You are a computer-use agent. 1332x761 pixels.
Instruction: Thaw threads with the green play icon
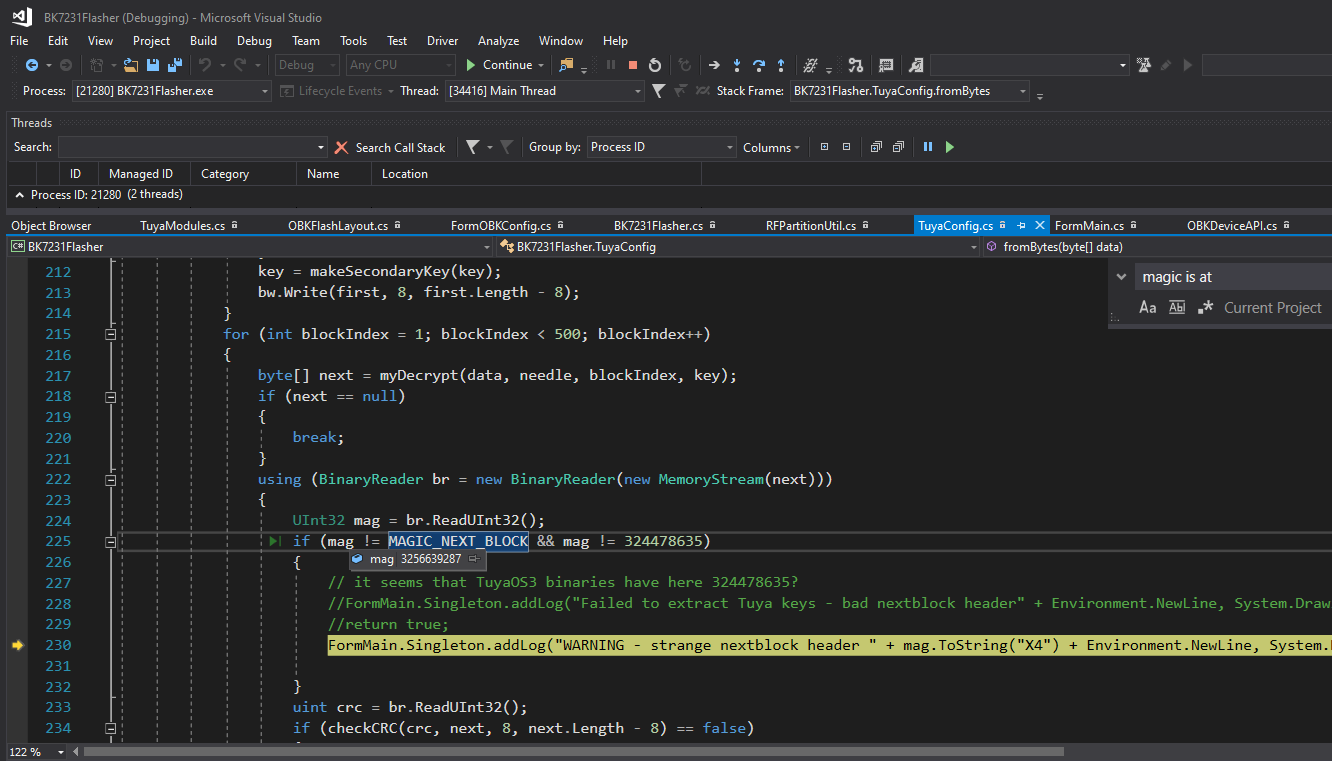click(950, 147)
